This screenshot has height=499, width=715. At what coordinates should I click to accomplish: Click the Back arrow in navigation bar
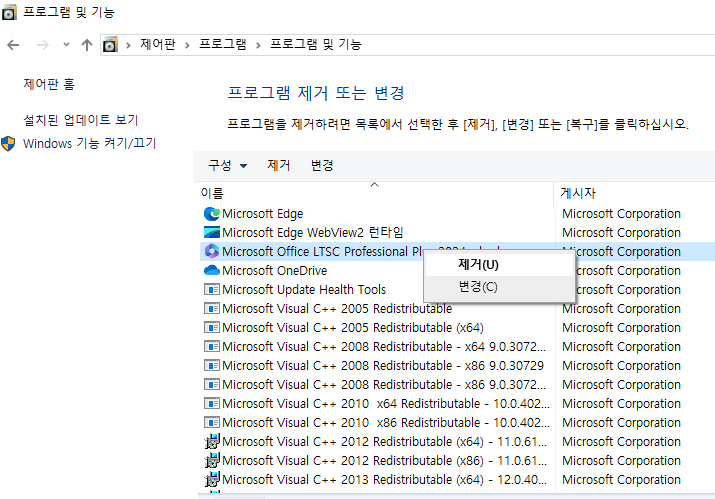(13, 45)
